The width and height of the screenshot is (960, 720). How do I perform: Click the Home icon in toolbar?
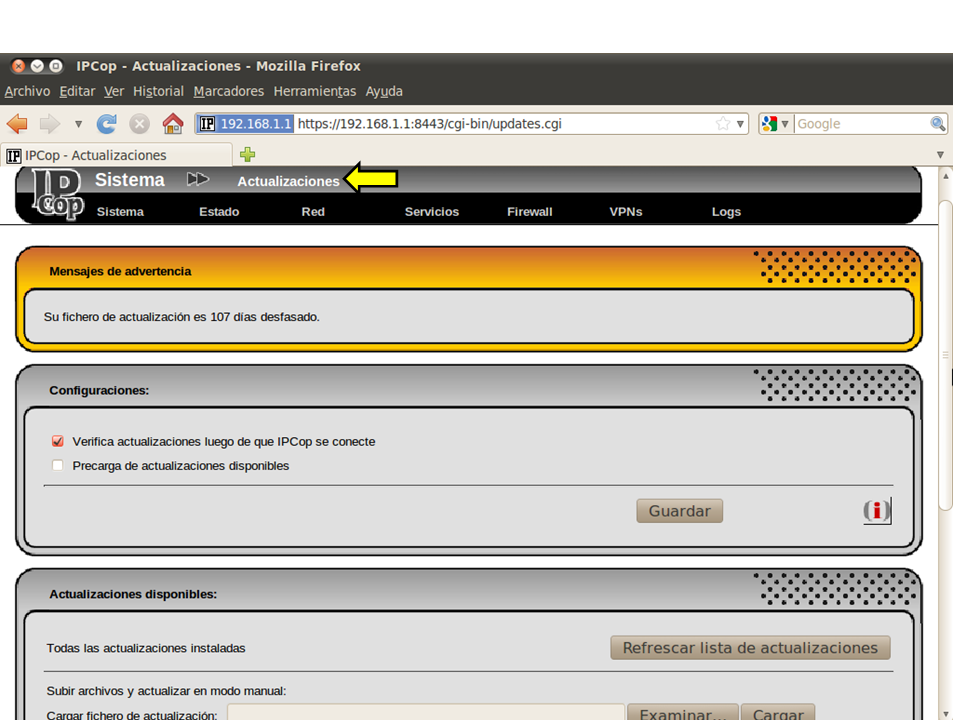pyautogui.click(x=173, y=124)
